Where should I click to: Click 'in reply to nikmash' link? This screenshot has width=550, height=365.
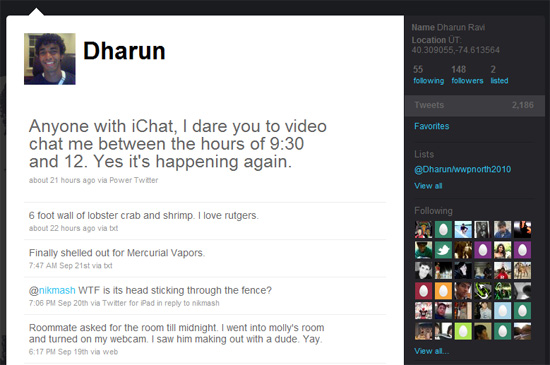coord(188,303)
